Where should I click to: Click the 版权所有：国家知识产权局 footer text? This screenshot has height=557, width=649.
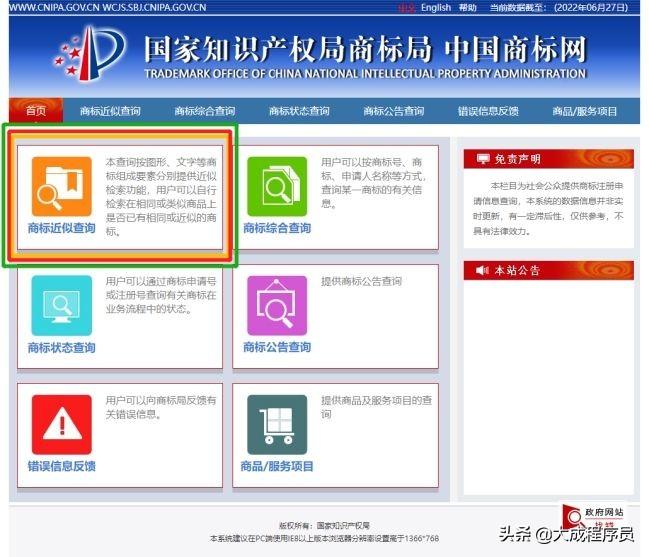(324, 526)
